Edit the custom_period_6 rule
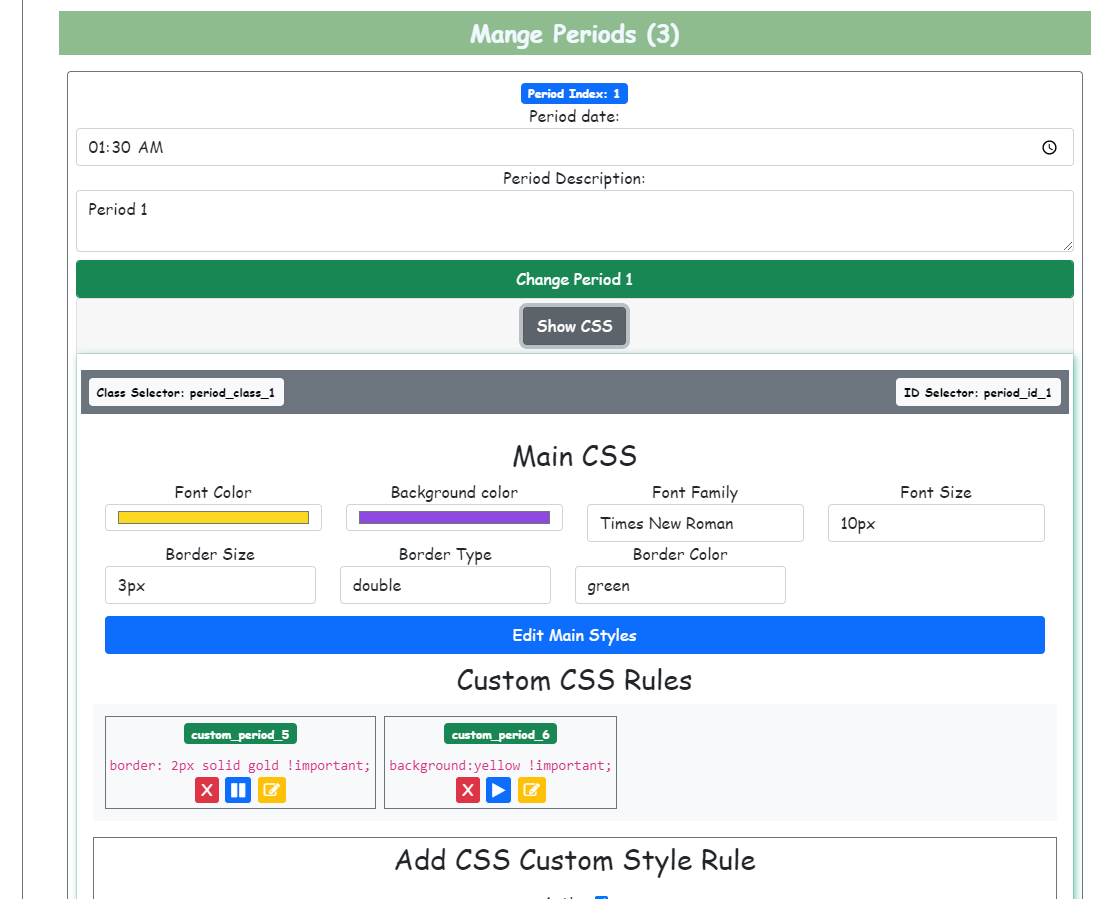1103x899 pixels. point(532,790)
